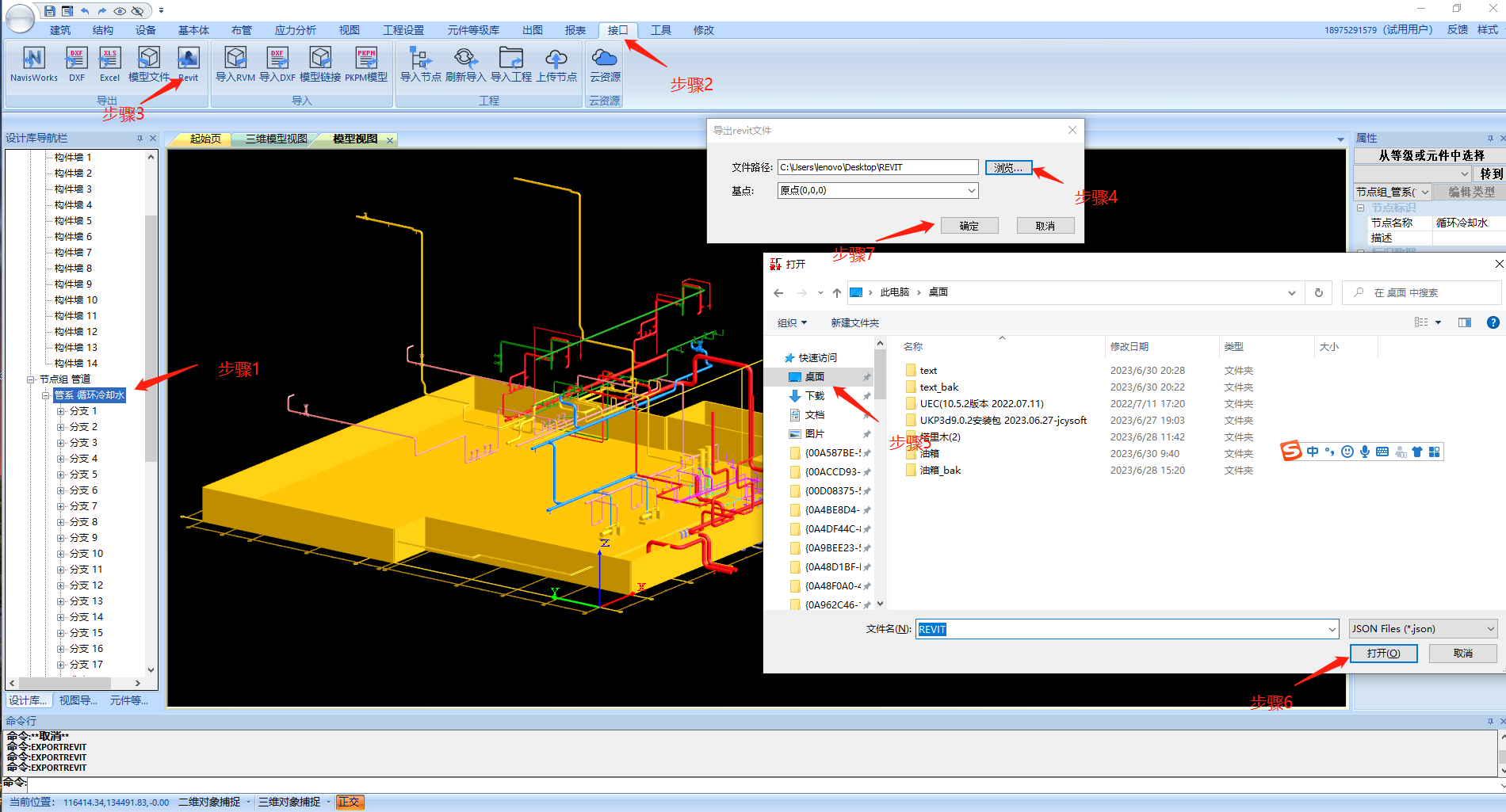Click the show-visibility eye icon in quick access bar

point(120,11)
